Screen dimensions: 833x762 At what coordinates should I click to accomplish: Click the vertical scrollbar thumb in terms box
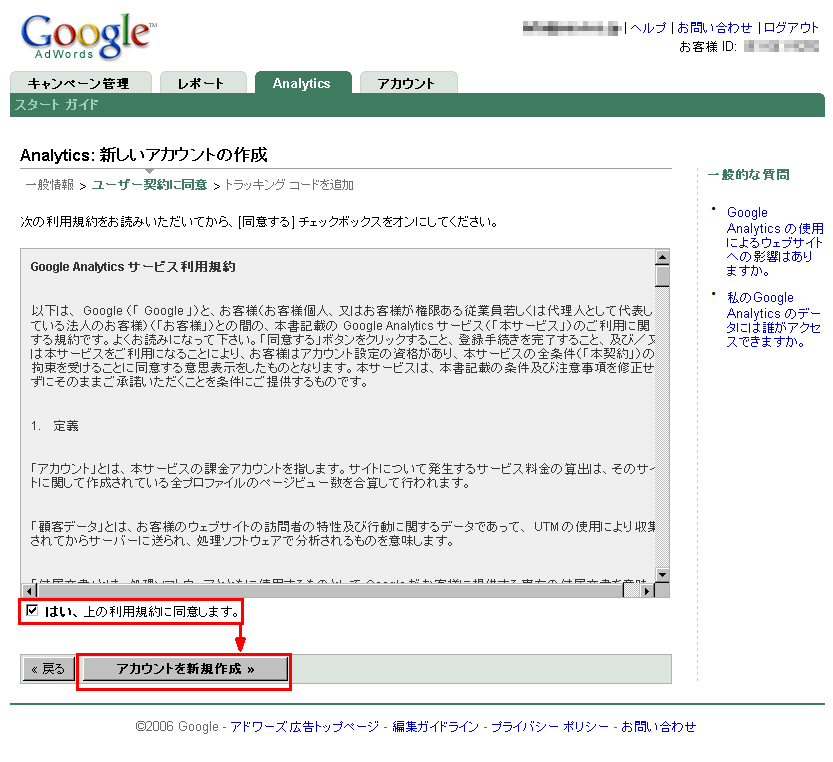[x=662, y=276]
